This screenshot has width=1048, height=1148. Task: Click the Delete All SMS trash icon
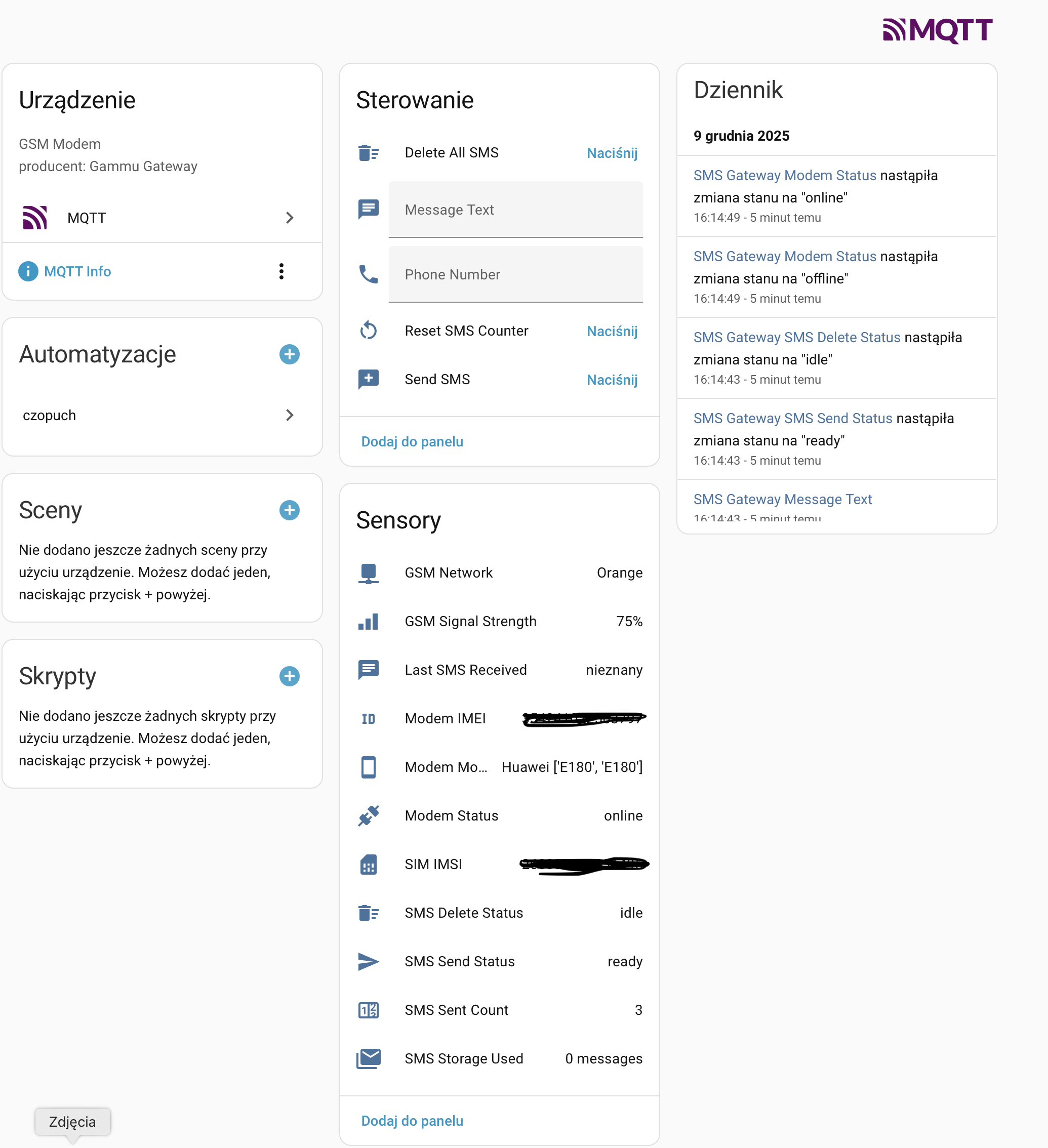369,153
